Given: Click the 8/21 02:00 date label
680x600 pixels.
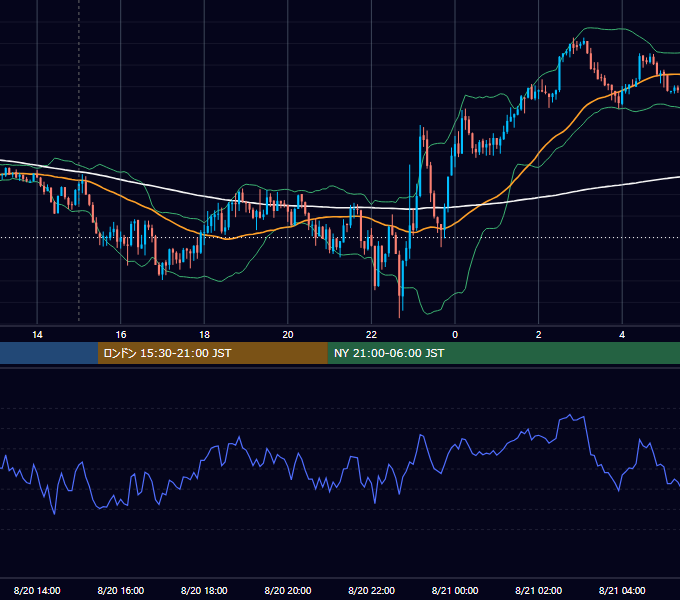Looking at the screenshot, I should pos(539,590).
